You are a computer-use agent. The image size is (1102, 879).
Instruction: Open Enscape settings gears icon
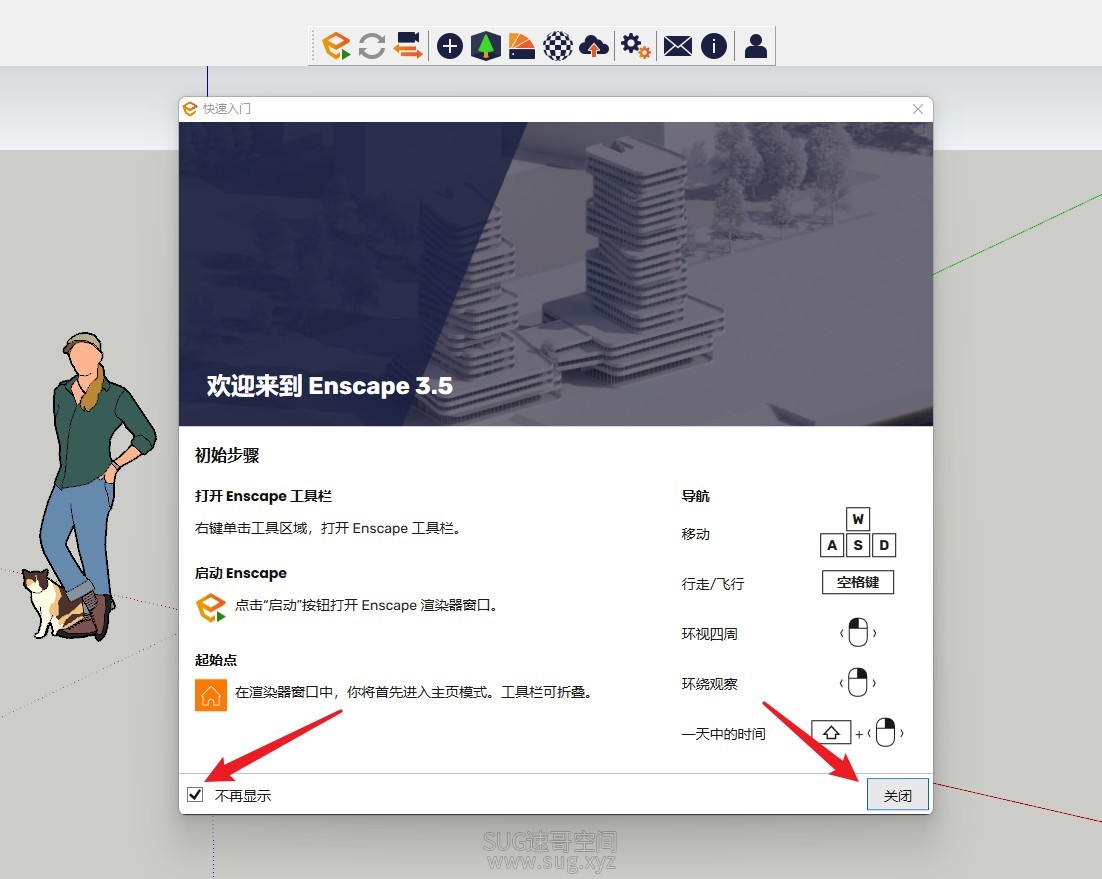[635, 46]
